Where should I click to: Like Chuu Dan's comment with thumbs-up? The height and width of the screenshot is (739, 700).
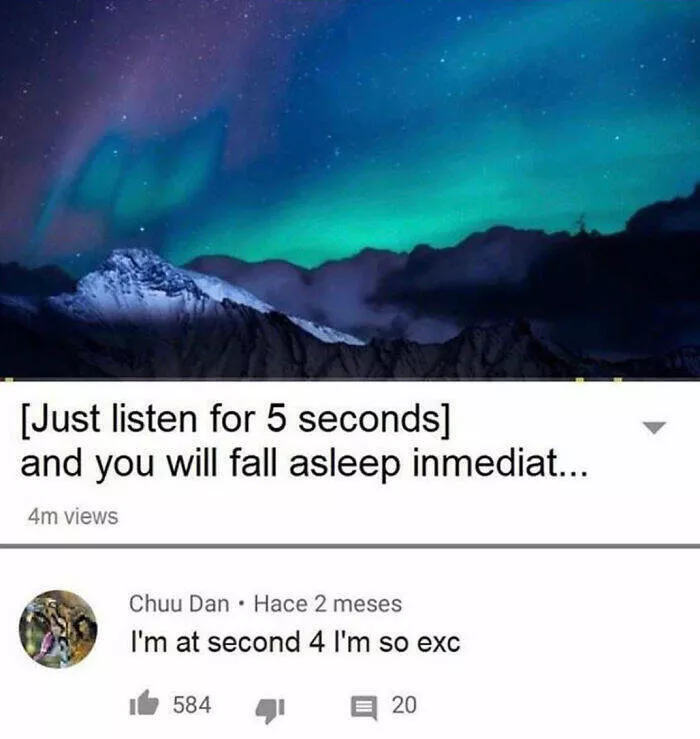pos(143,702)
